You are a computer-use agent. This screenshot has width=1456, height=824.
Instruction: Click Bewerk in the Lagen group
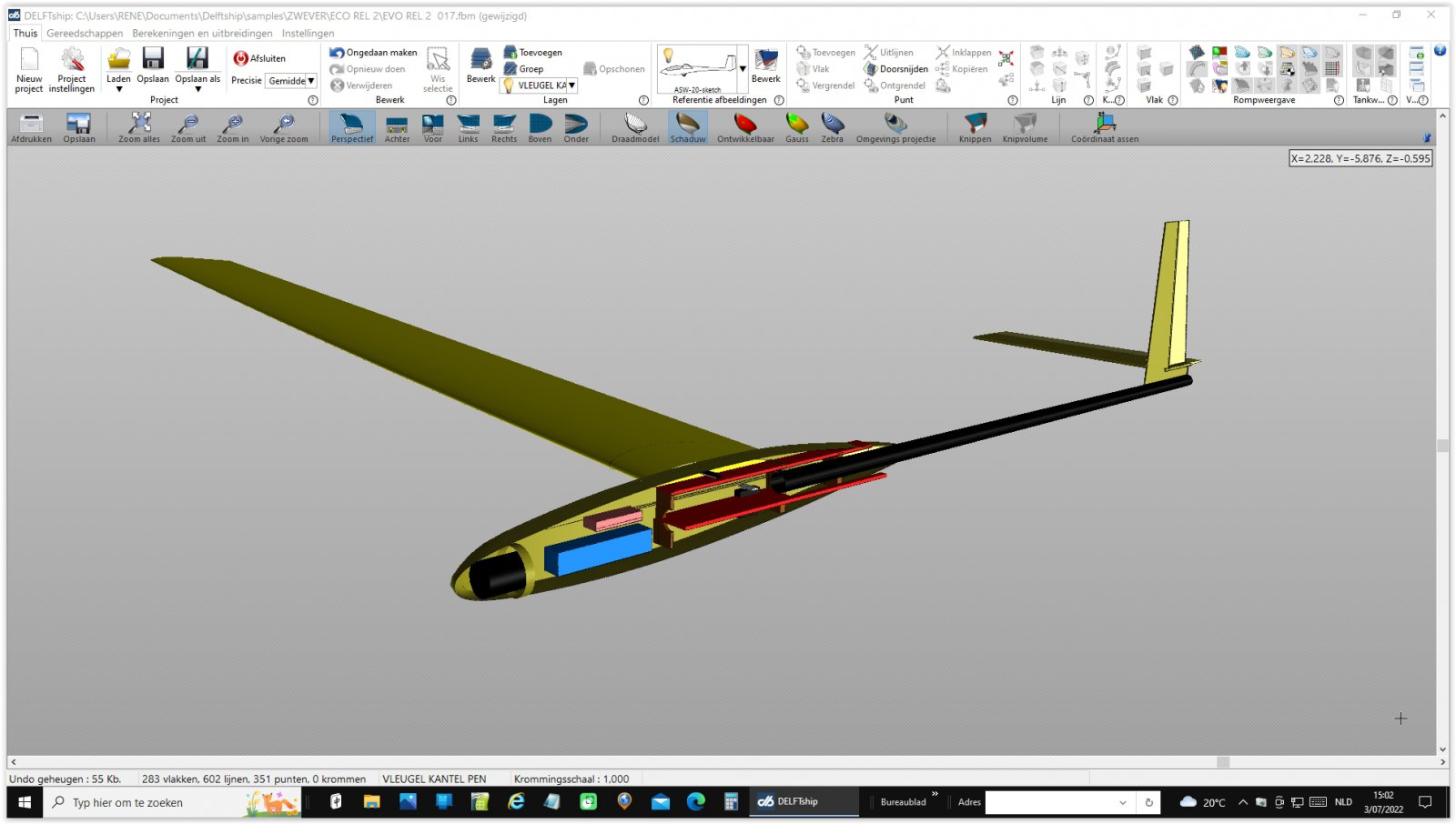[480, 65]
